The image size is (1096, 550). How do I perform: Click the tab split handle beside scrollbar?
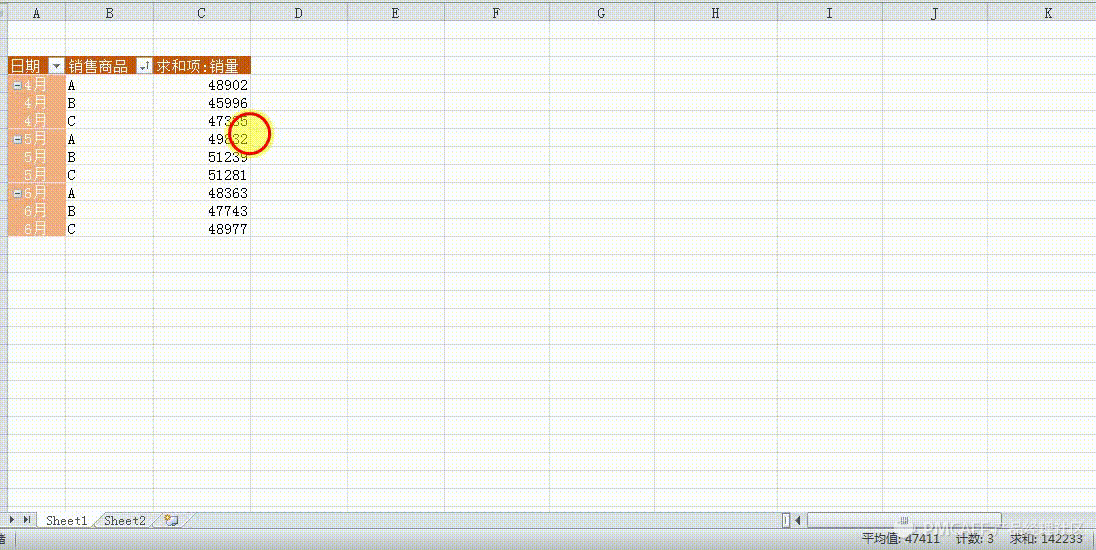[x=786, y=520]
